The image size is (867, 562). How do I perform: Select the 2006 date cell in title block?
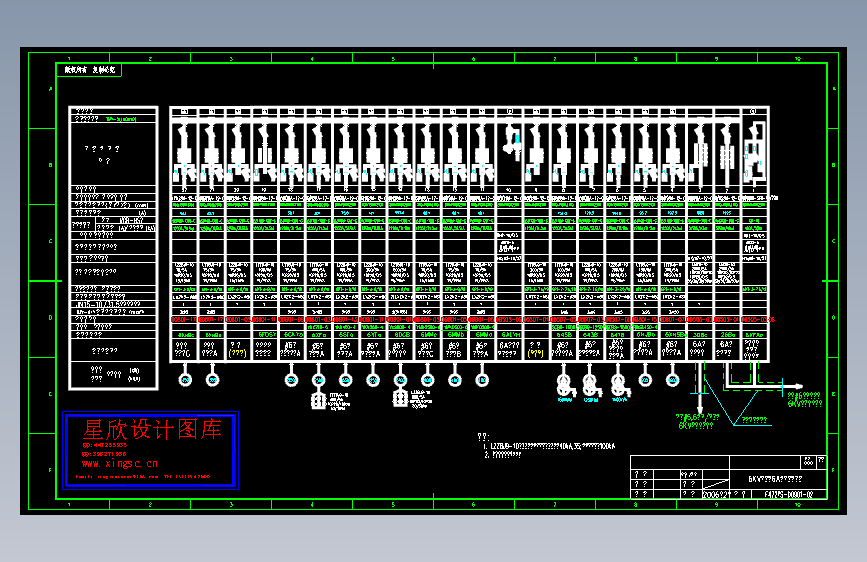(717, 495)
